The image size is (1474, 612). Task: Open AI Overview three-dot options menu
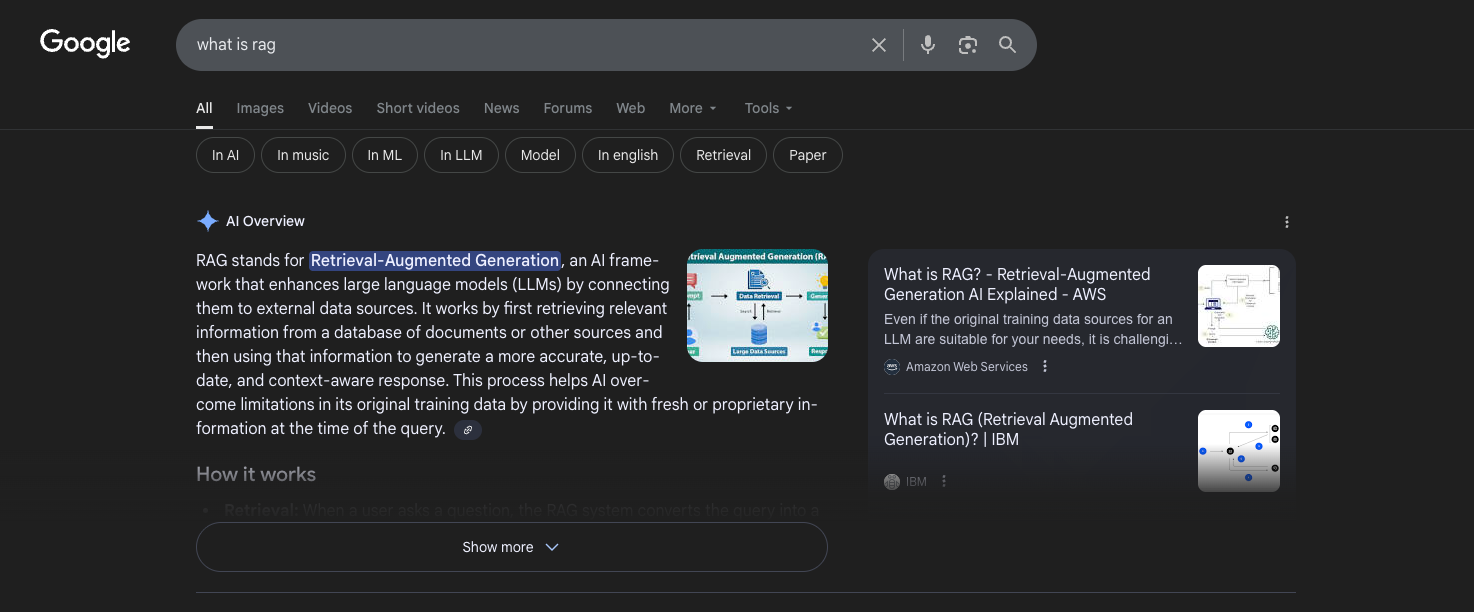[1287, 222]
